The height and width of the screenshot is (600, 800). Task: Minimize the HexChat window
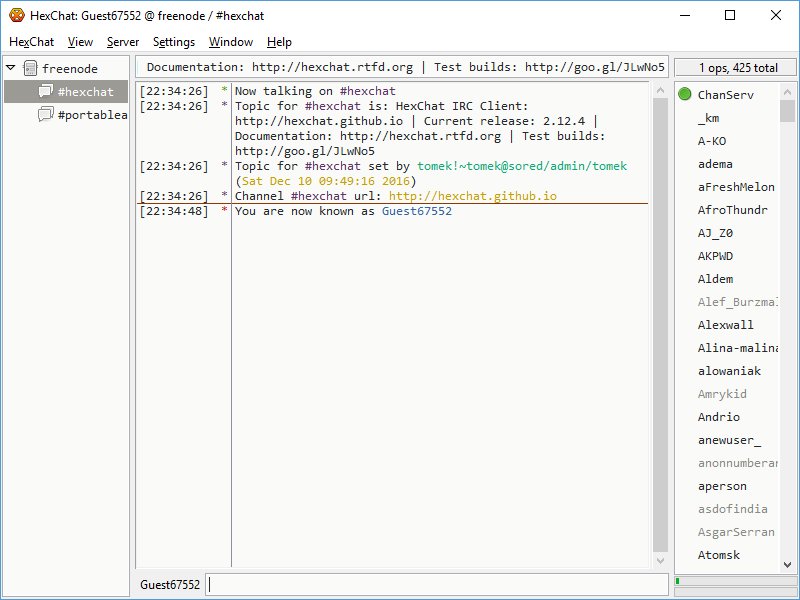click(x=685, y=15)
